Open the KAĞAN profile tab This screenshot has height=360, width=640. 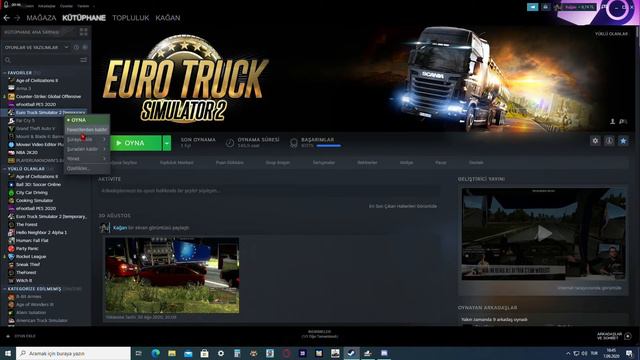click(x=168, y=18)
